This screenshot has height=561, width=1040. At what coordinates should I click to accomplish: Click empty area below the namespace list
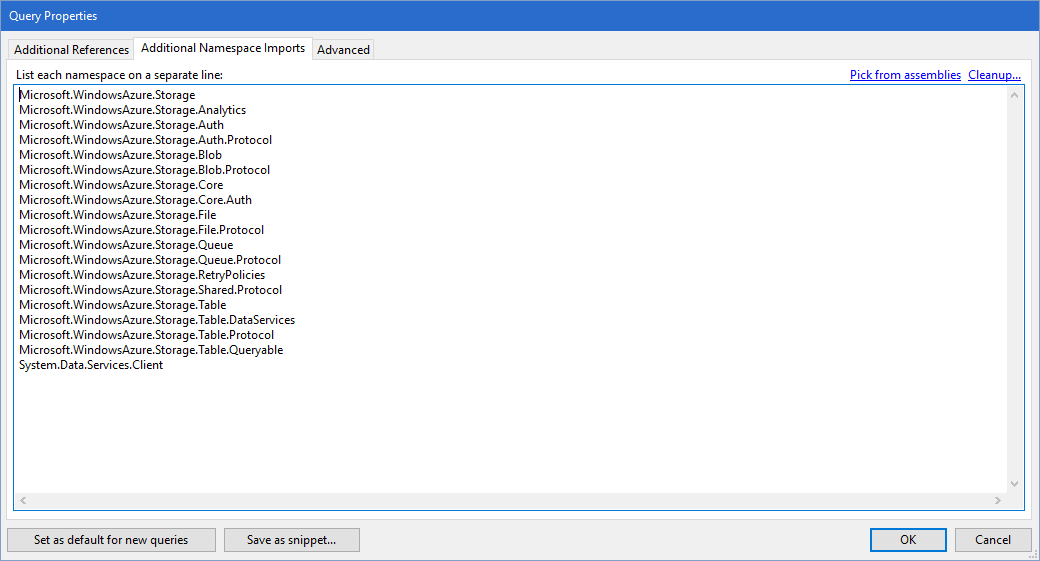coord(500,430)
